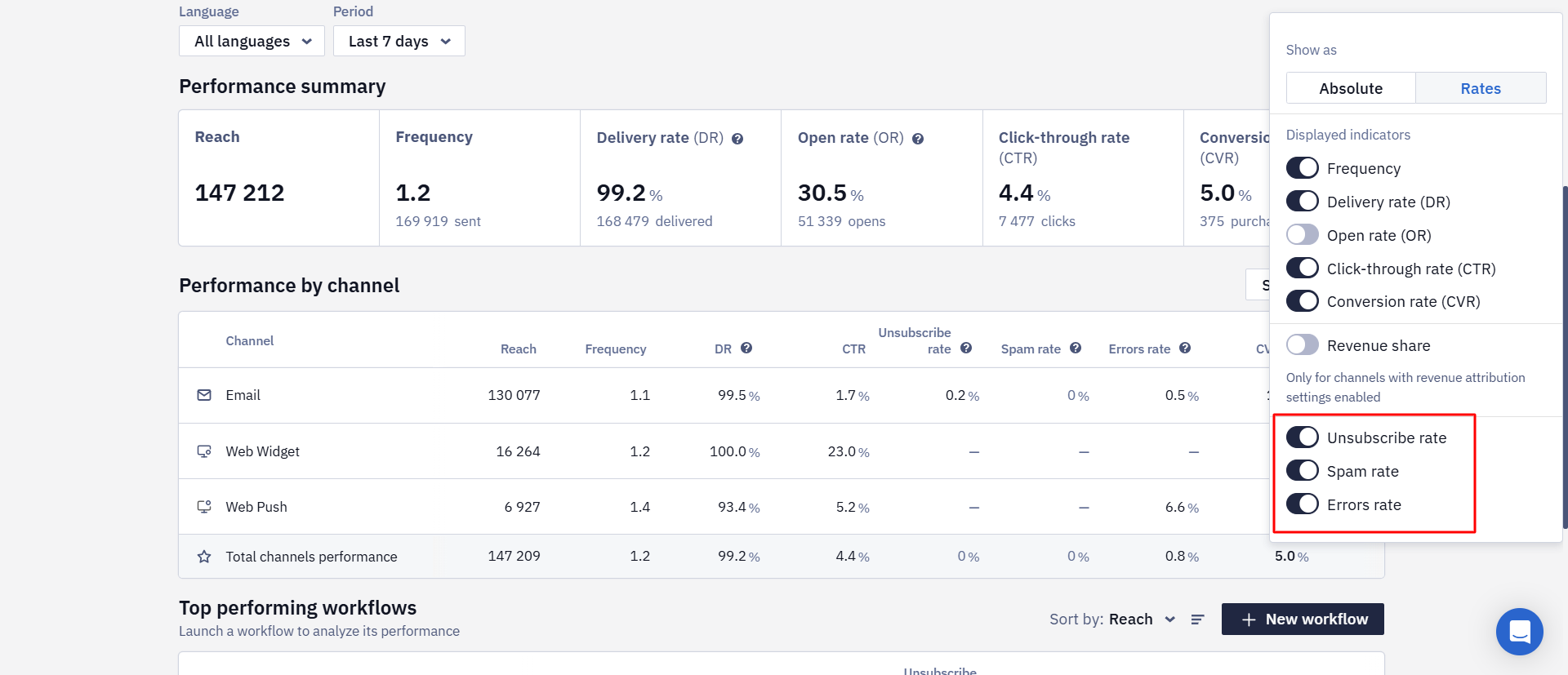Screen dimensions: 1568x675
Task: Enable the Open rate (OR) toggle
Action: click(x=1303, y=235)
